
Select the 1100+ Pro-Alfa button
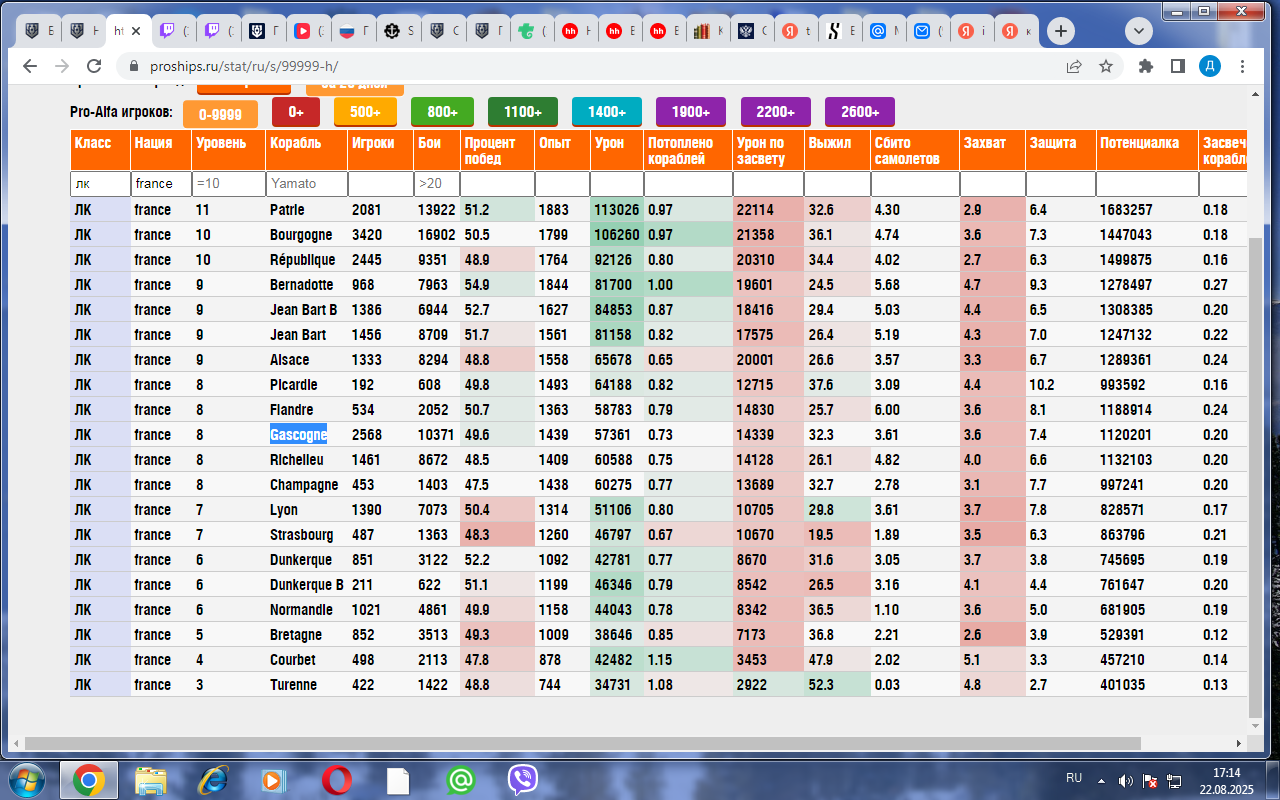(x=523, y=112)
